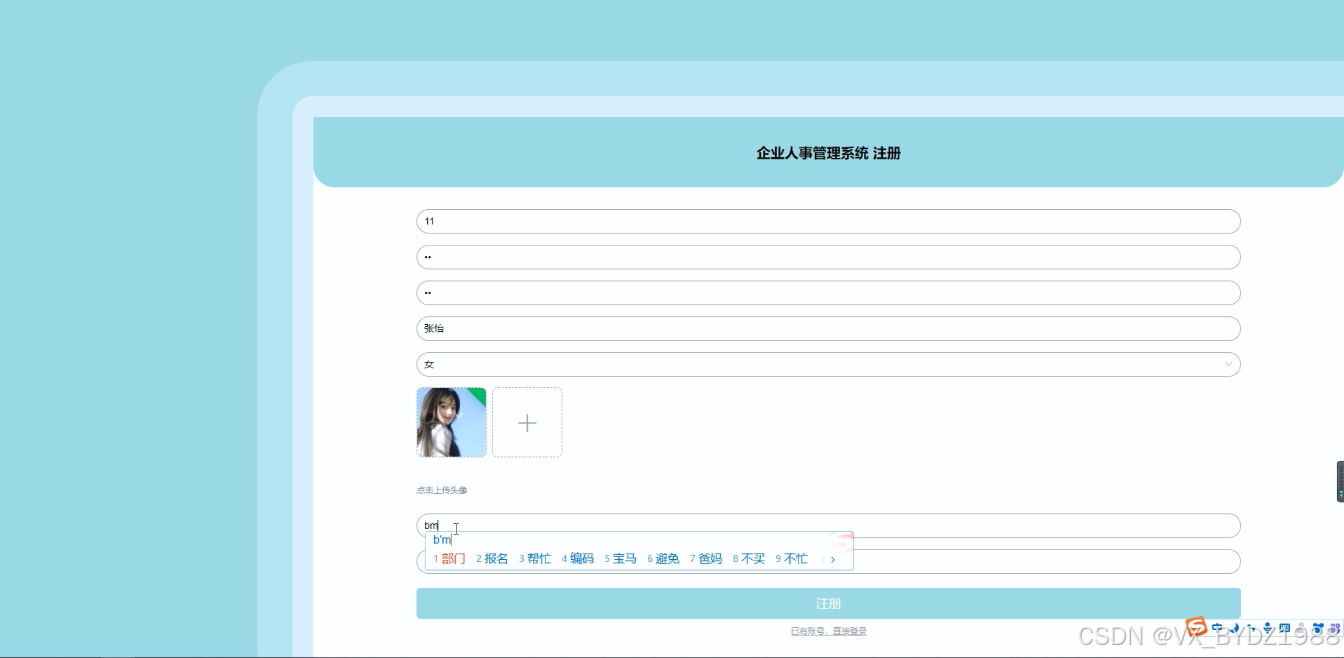Click the 注册 register button

[828, 603]
